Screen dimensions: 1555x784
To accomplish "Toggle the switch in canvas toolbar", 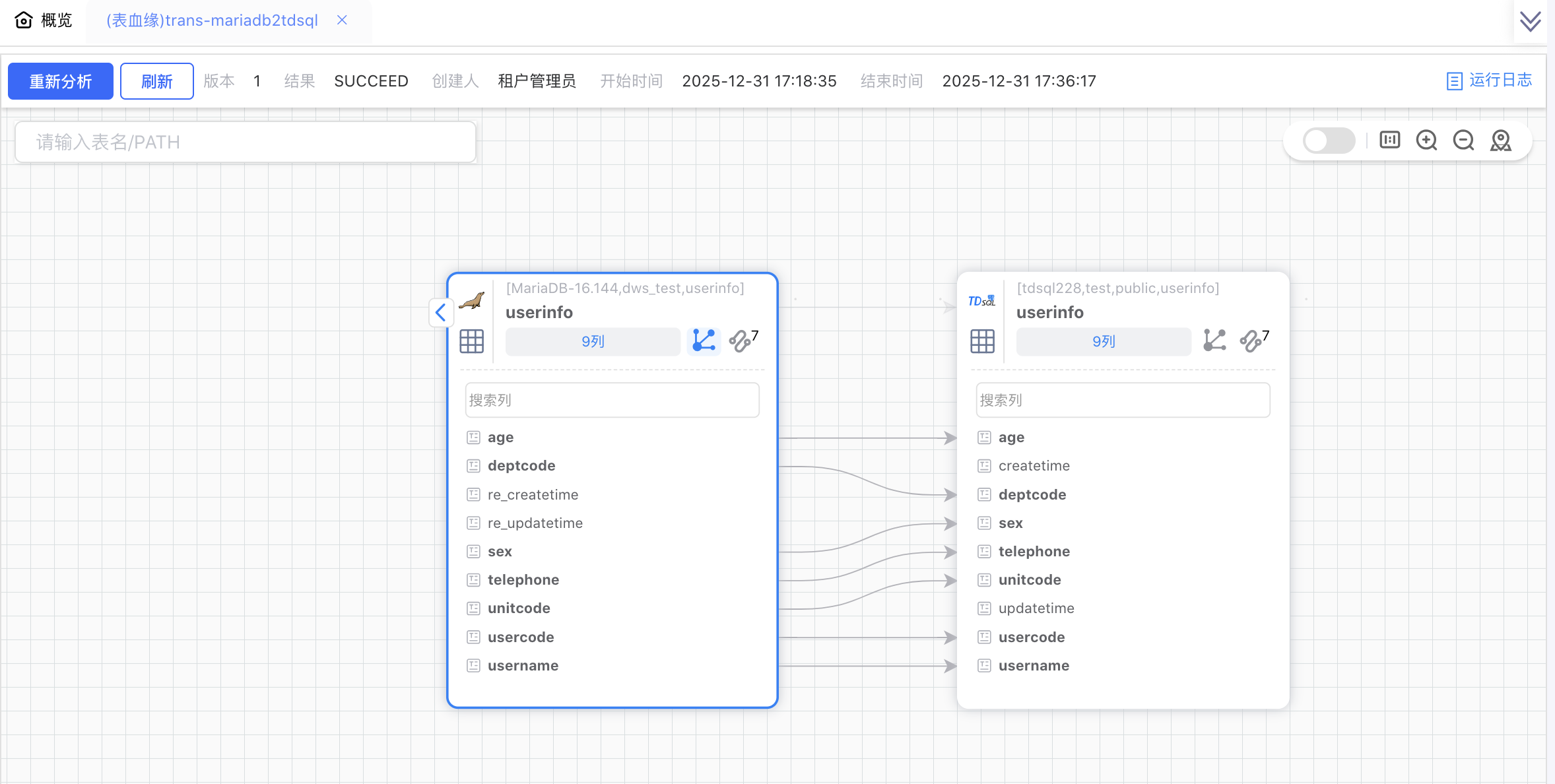I will pos(1328,141).
